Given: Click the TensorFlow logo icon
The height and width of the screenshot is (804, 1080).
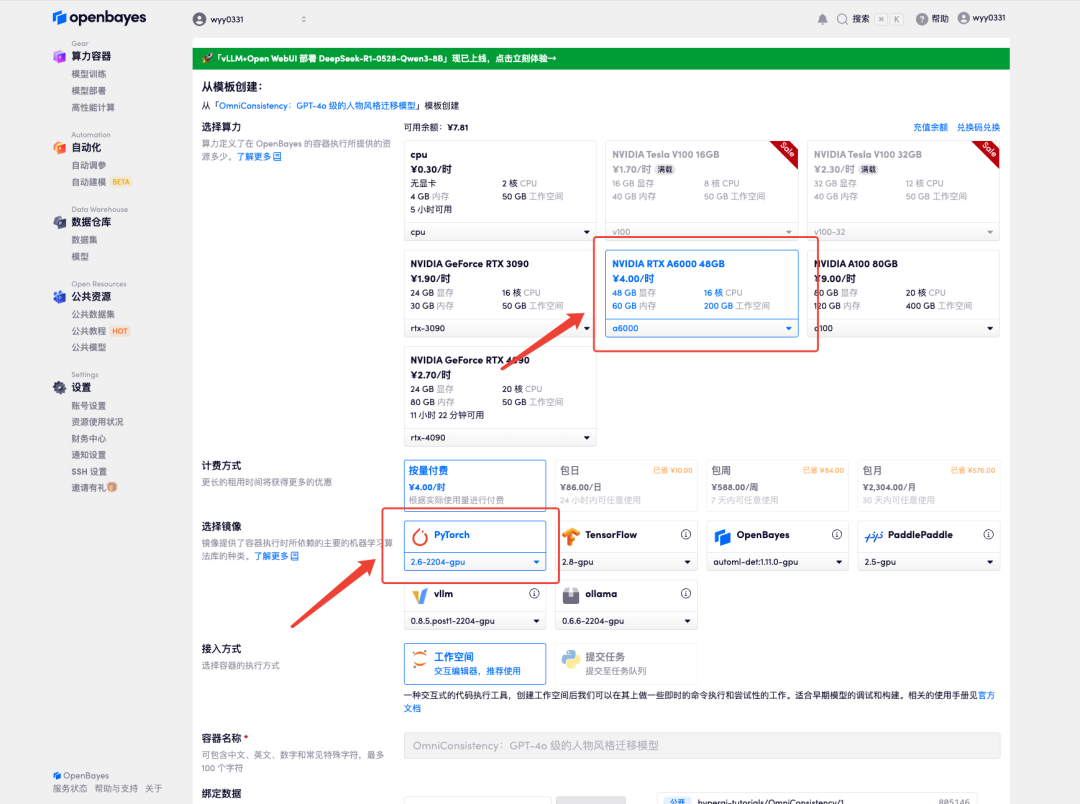Looking at the screenshot, I should [571, 536].
